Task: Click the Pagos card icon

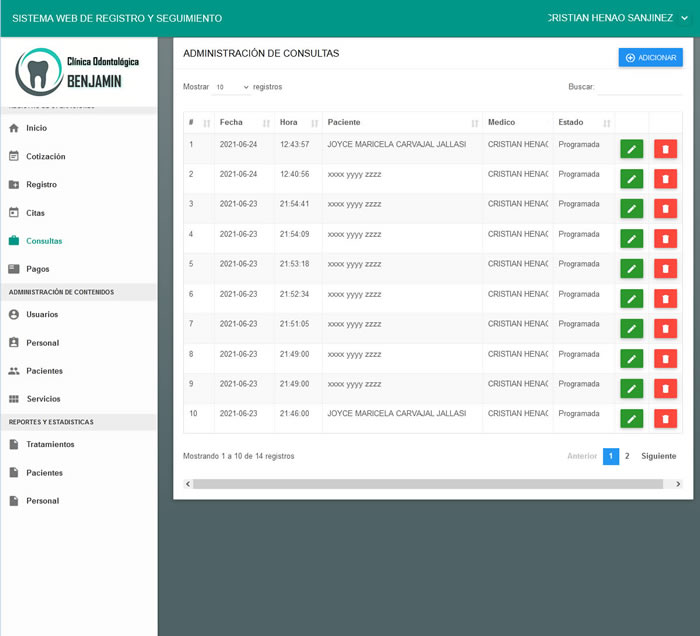Action: click(x=14, y=269)
